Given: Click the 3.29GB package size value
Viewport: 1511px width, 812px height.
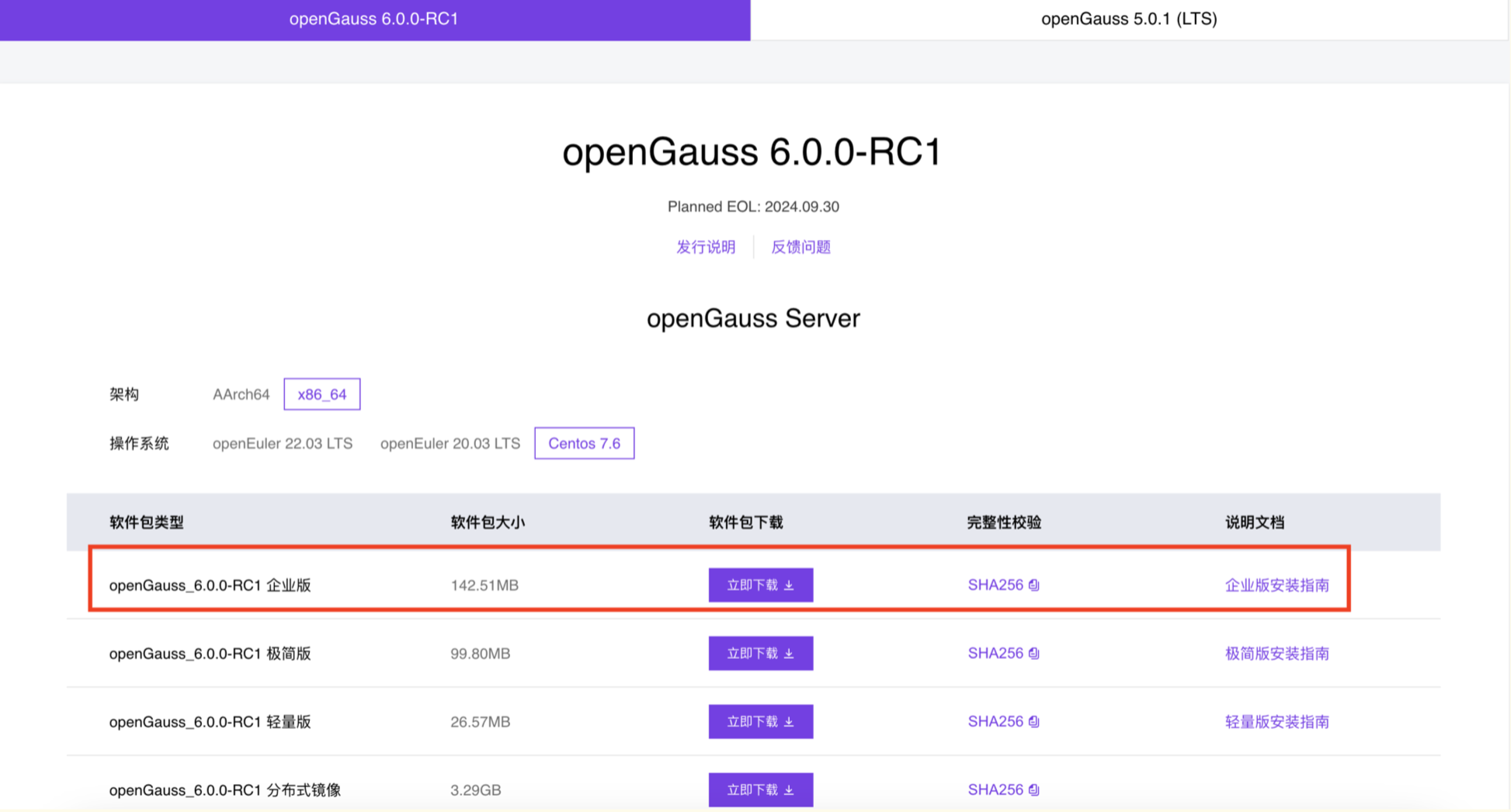Looking at the screenshot, I should 476,790.
